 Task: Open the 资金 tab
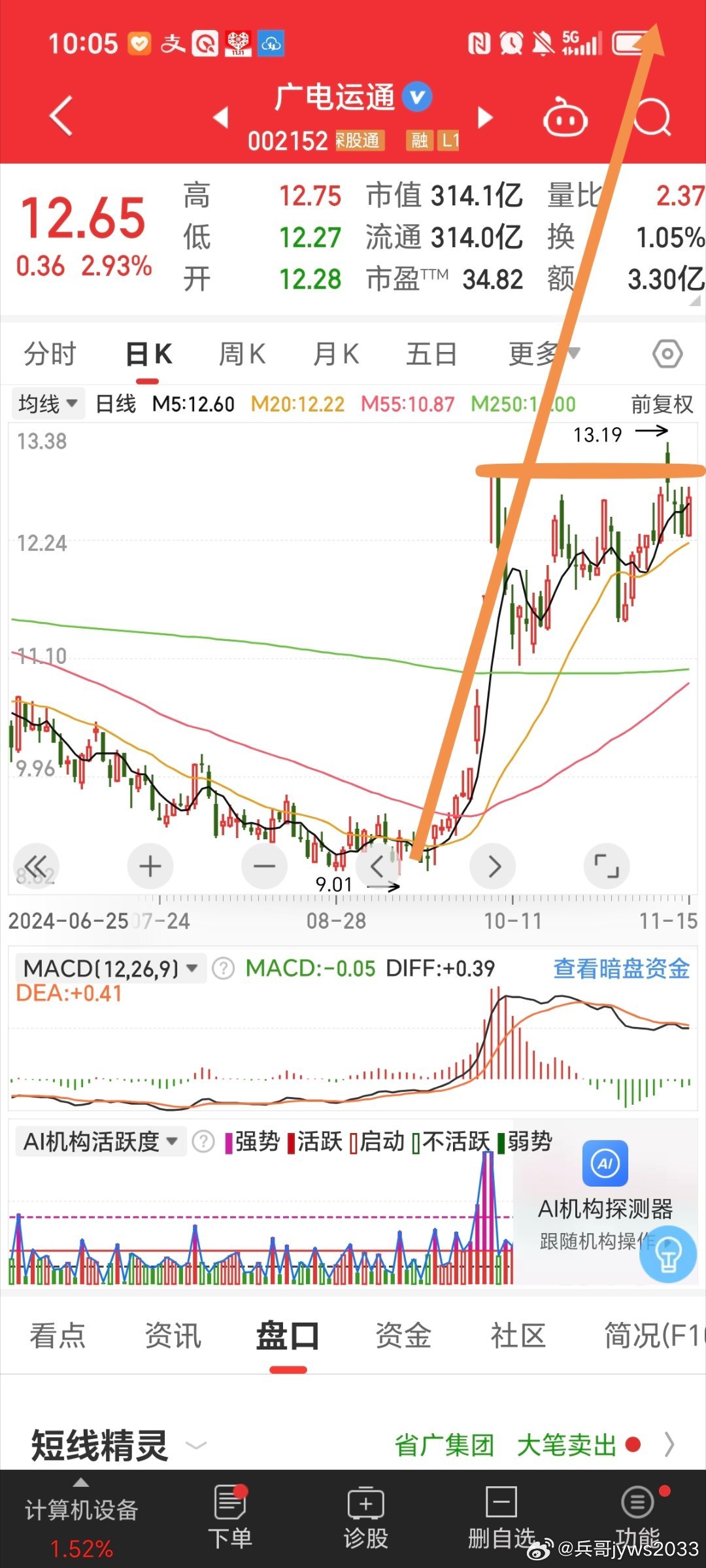coord(403,1335)
